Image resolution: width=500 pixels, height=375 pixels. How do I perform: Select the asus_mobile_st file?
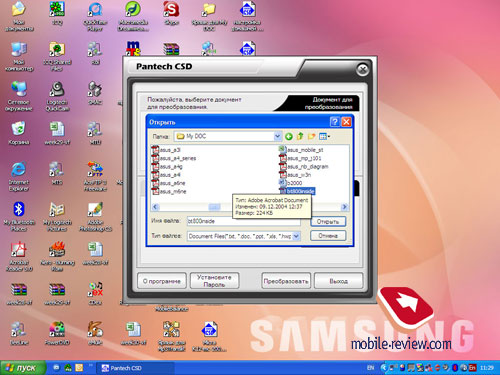click(301, 150)
